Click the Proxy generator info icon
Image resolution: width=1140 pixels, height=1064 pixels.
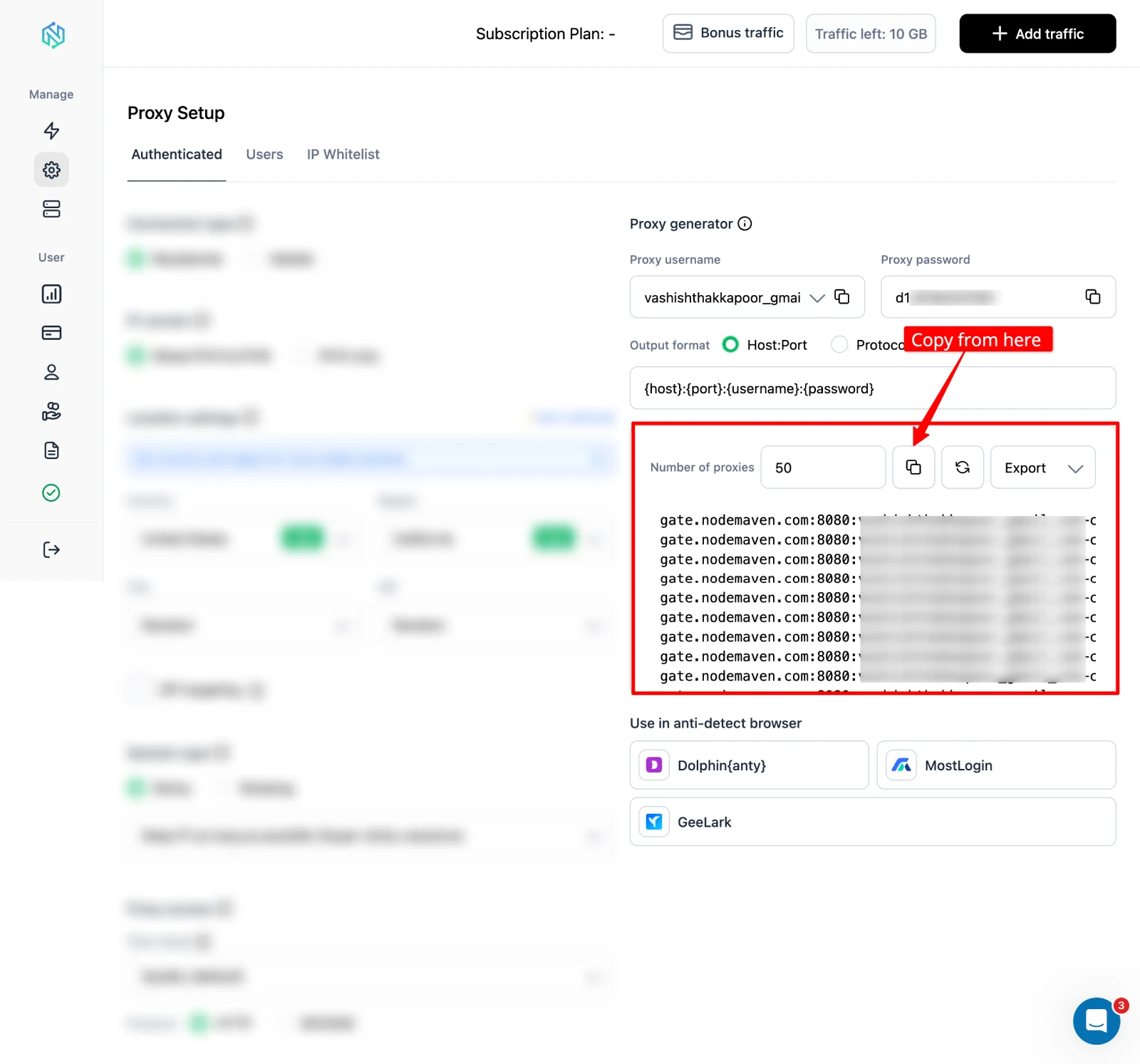click(x=745, y=224)
